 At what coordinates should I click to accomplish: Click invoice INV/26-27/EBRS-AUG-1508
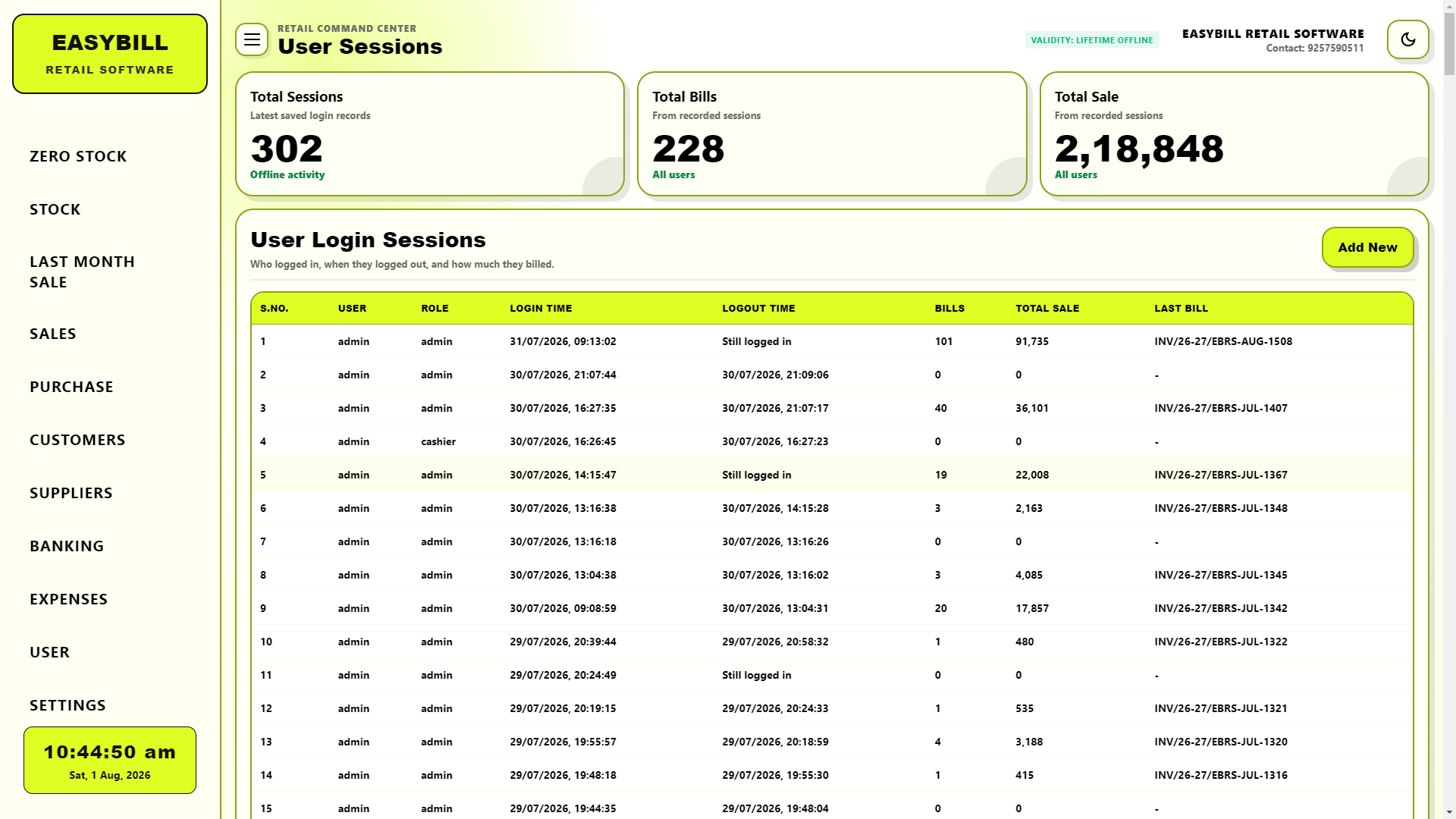coord(1223,341)
